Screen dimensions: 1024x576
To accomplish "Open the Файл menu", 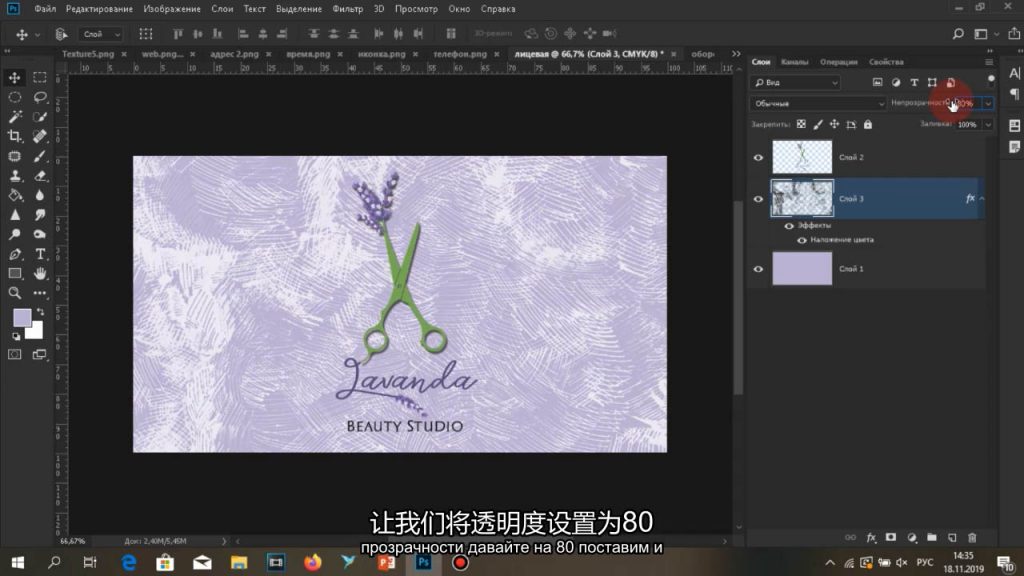I will coord(45,9).
